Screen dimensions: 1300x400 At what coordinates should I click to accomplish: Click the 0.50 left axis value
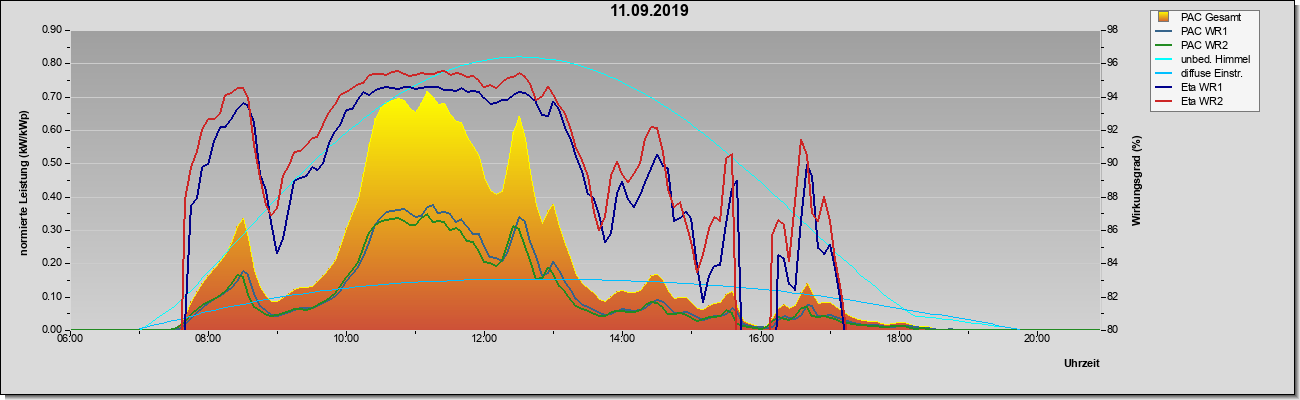pyautogui.click(x=52, y=163)
